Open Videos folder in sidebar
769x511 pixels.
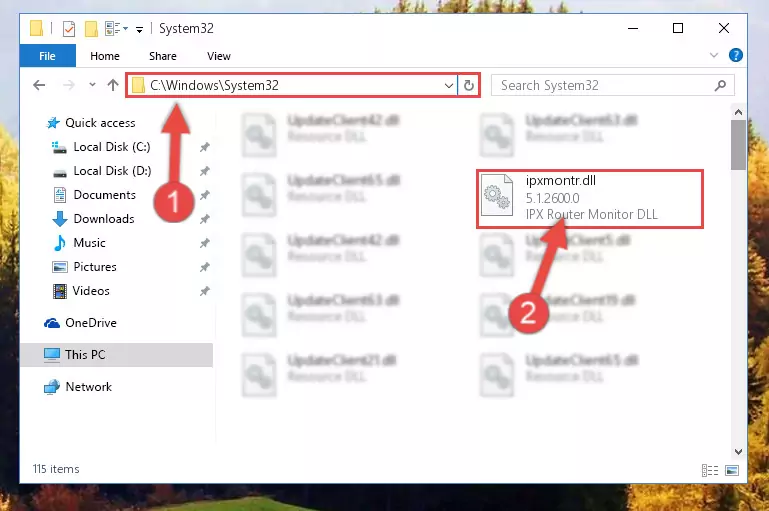click(x=91, y=291)
